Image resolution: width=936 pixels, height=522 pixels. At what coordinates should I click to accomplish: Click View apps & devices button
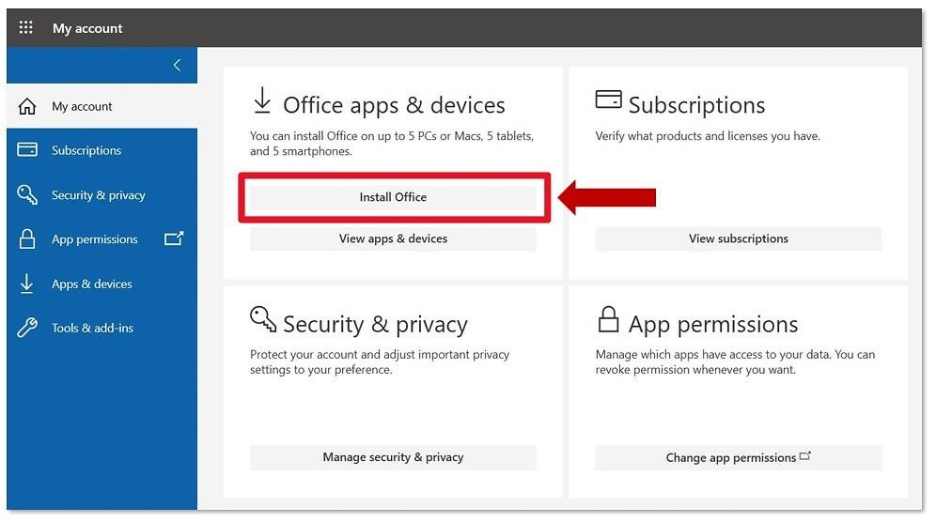(x=393, y=239)
